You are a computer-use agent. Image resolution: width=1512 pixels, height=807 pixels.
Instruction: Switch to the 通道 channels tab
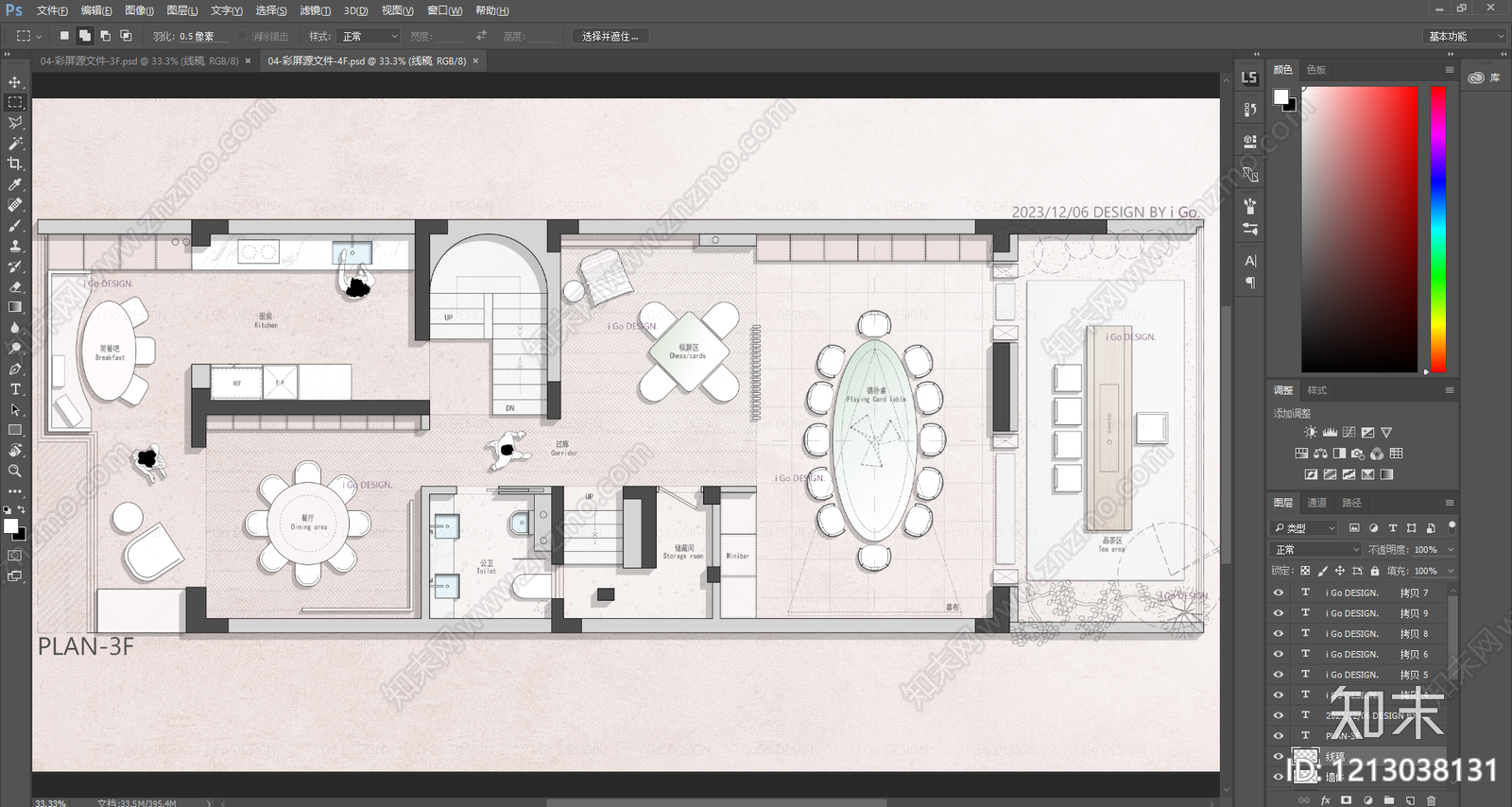[1317, 503]
